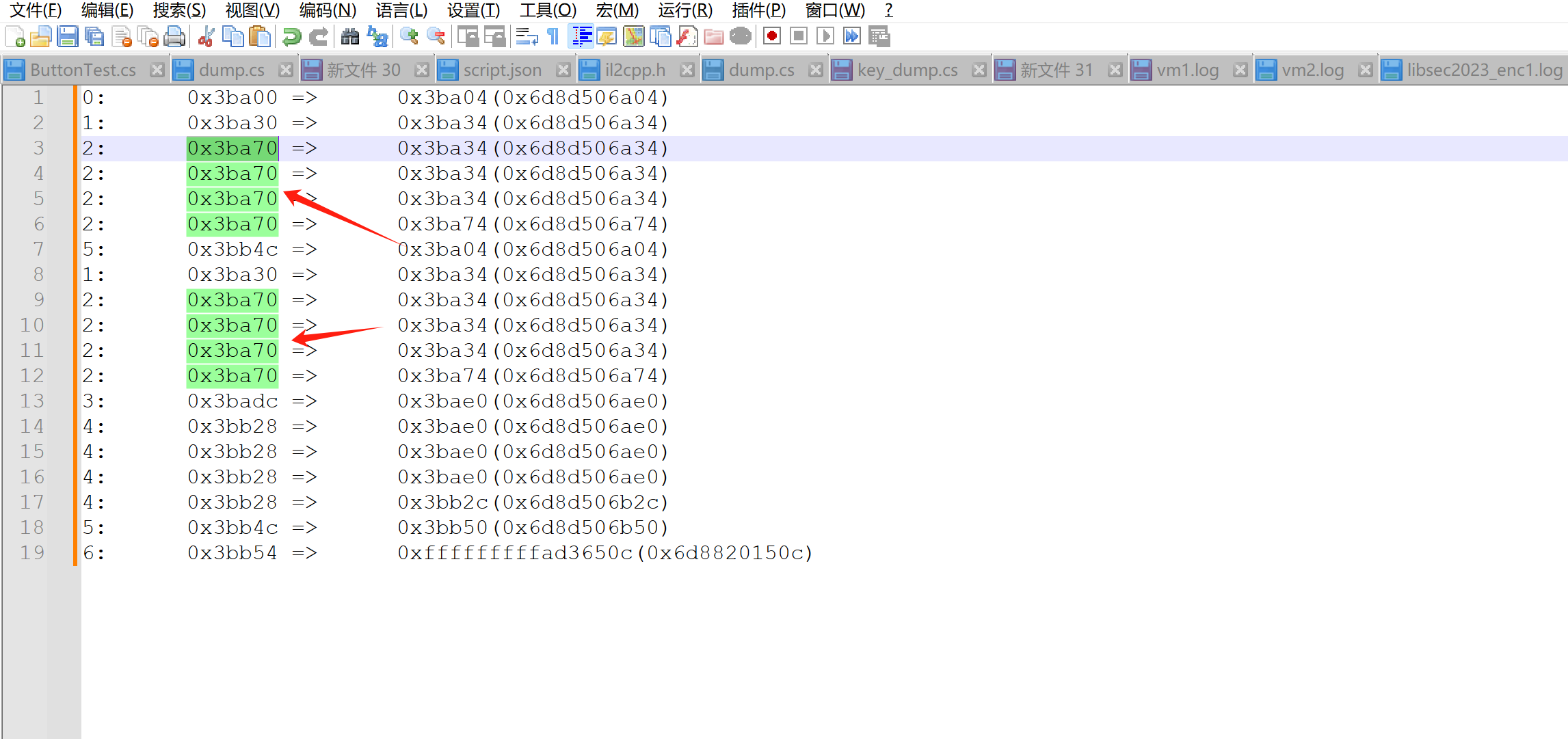This screenshot has width=1568, height=739.
Task: Create a new file with toolbar icon
Action: [14, 36]
